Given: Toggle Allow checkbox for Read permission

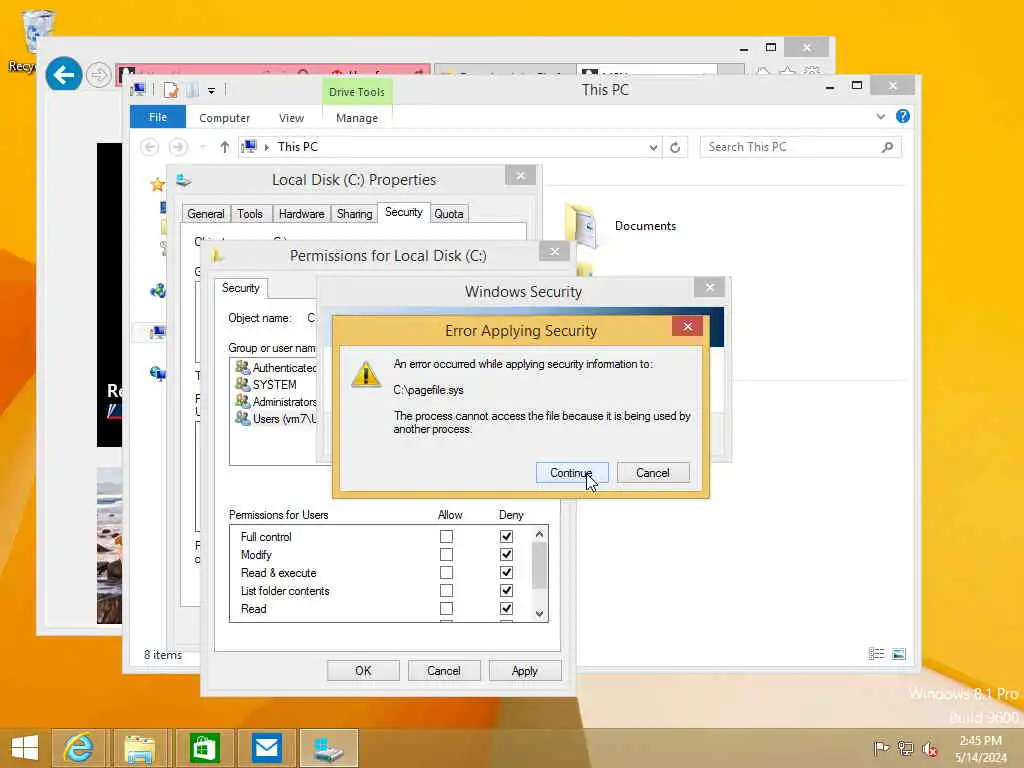Looking at the screenshot, I should (446, 609).
